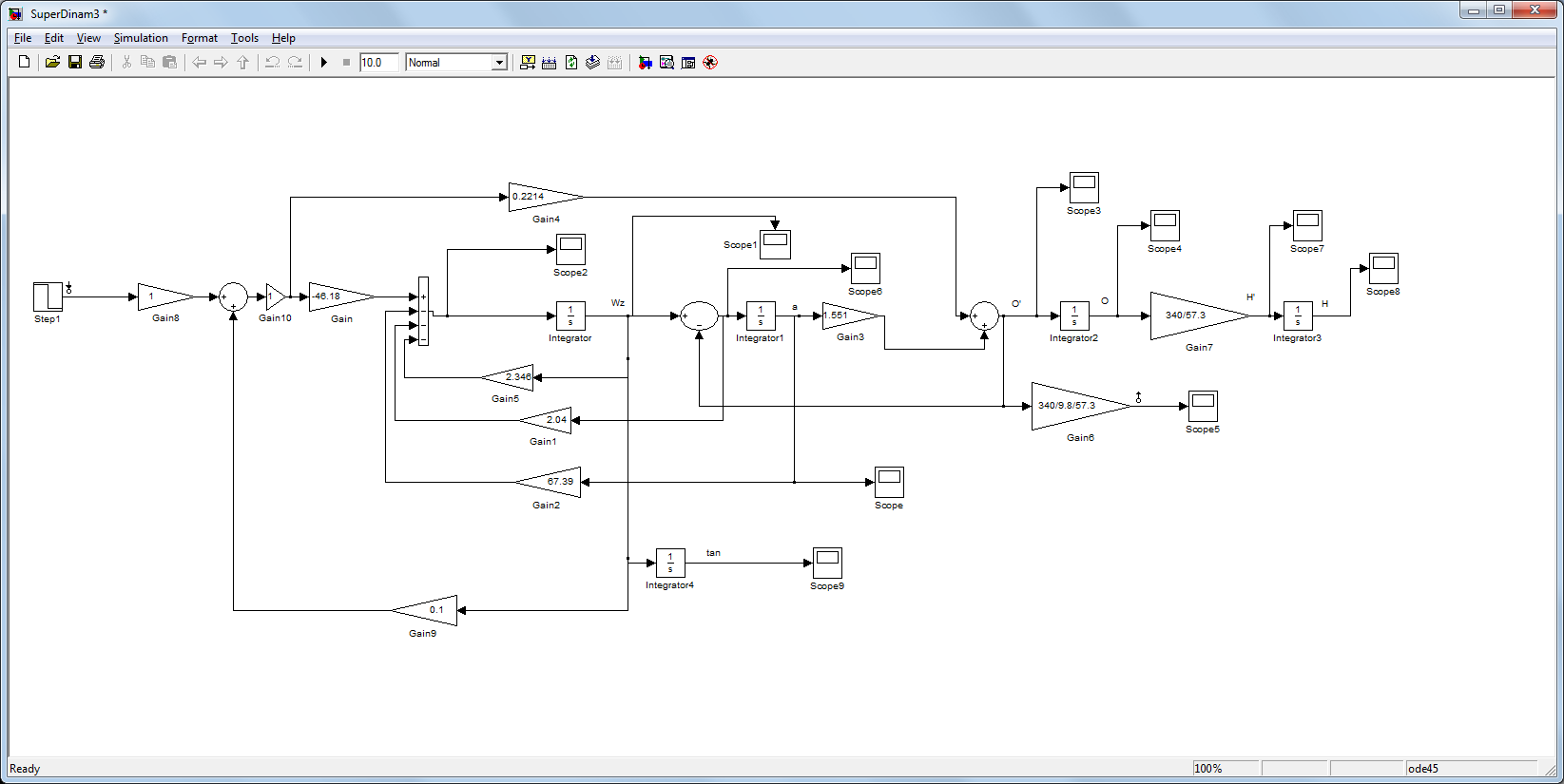Click the Navigate Back arrow icon
Image resolution: width=1564 pixels, height=784 pixels.
pos(199,63)
